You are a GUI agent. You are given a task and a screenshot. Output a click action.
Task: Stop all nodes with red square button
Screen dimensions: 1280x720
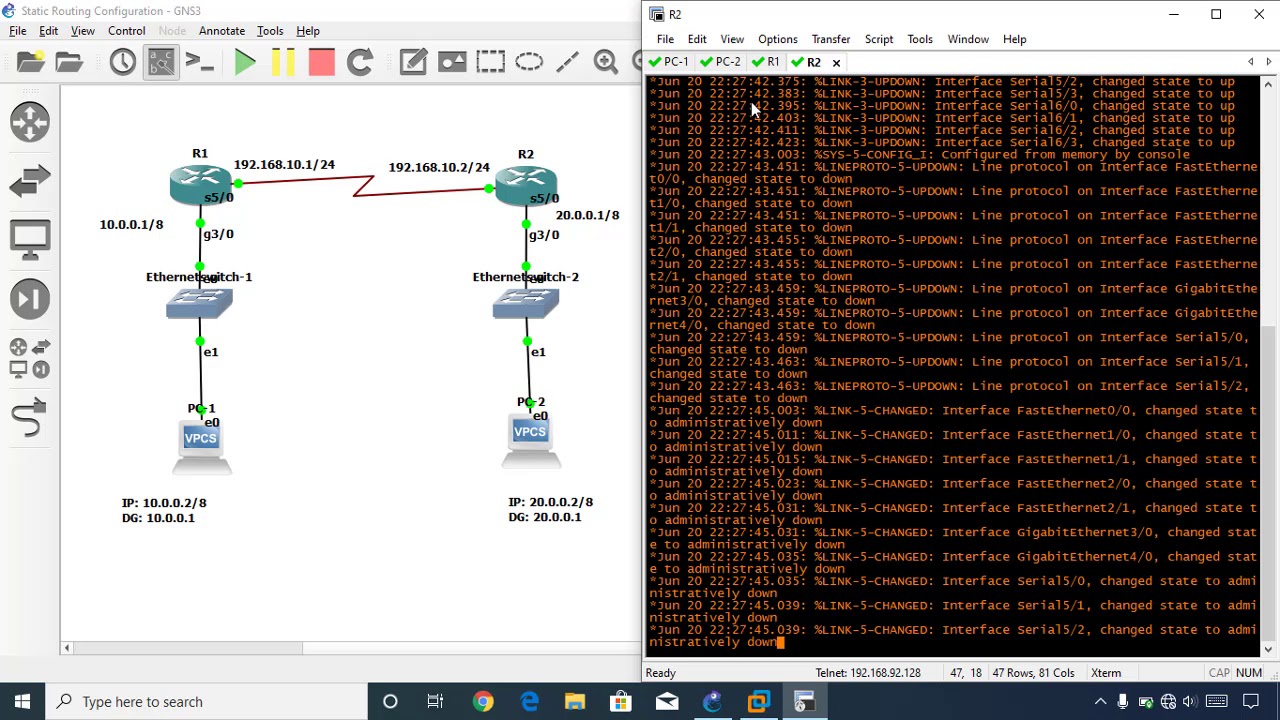click(321, 62)
